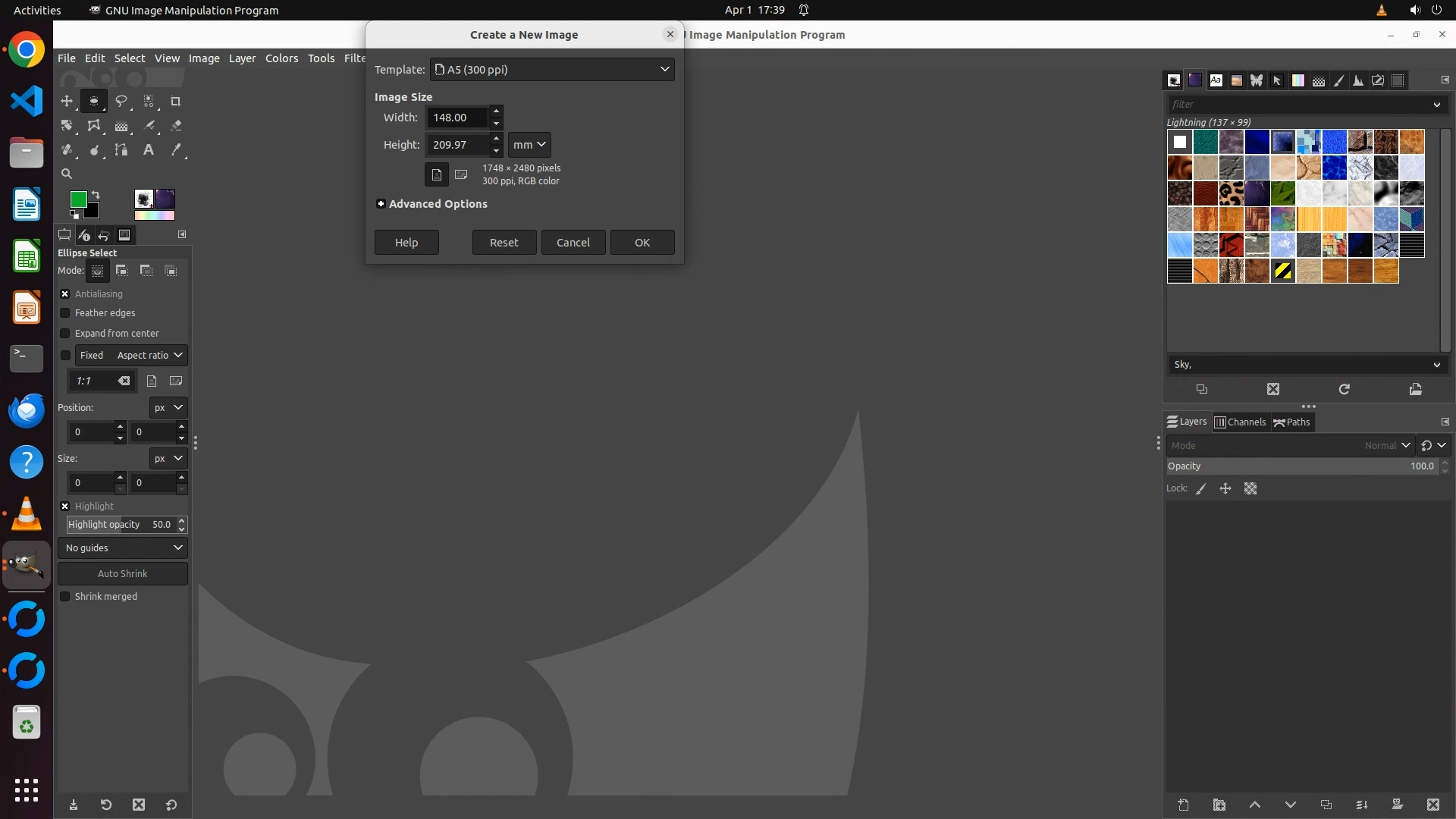Select the Move tool
This screenshot has height=819, width=1456.
(x=67, y=101)
